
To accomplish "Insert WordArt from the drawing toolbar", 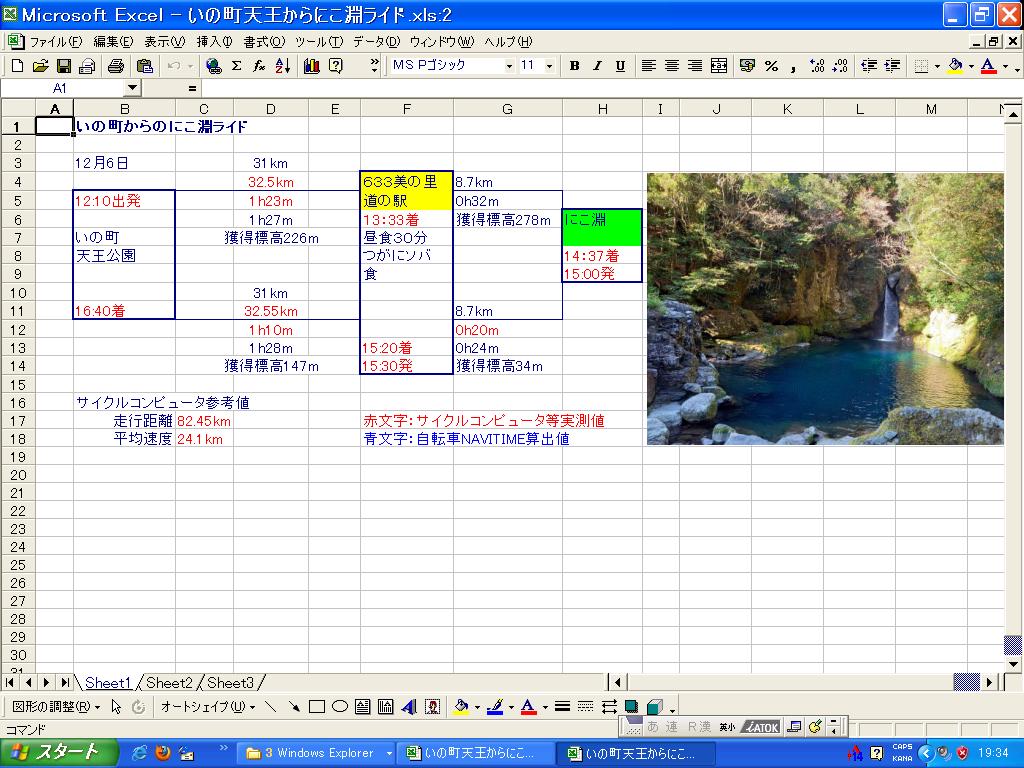I will 409,707.
